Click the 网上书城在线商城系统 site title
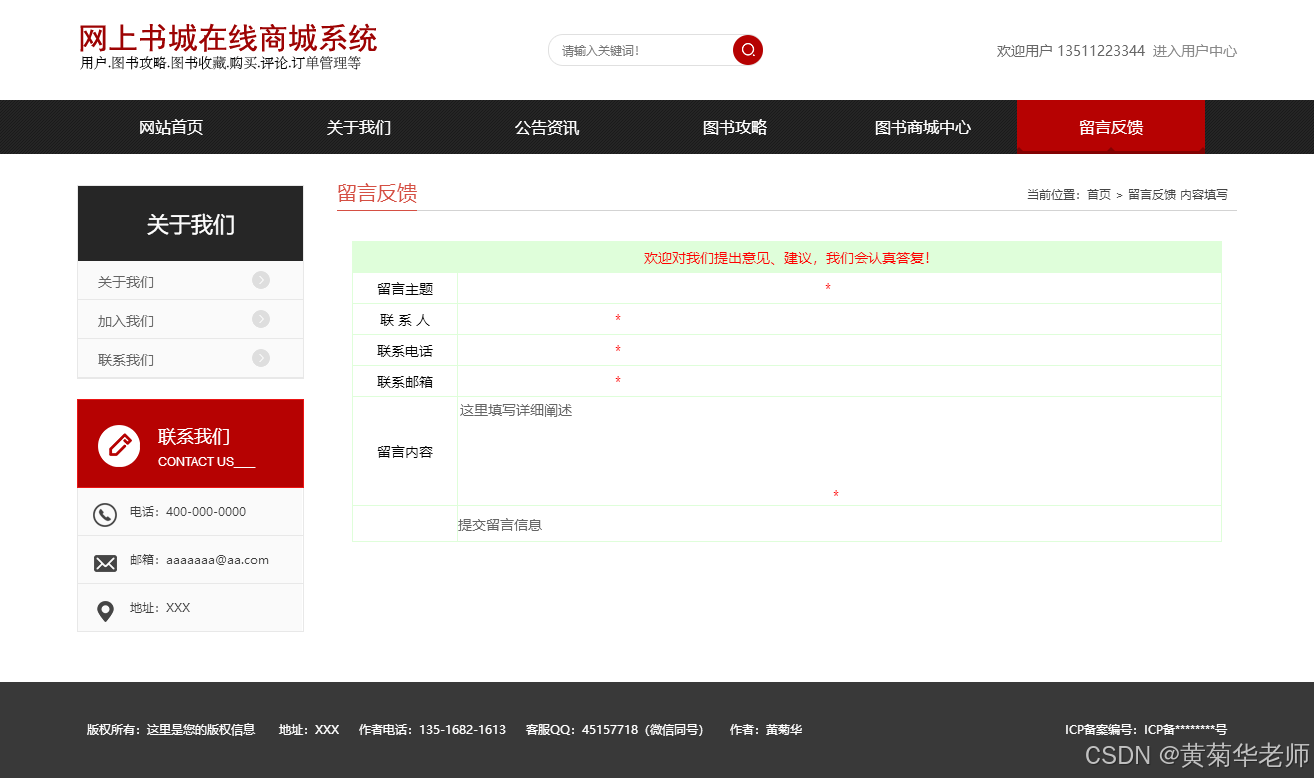The image size is (1314, 778). click(228, 39)
